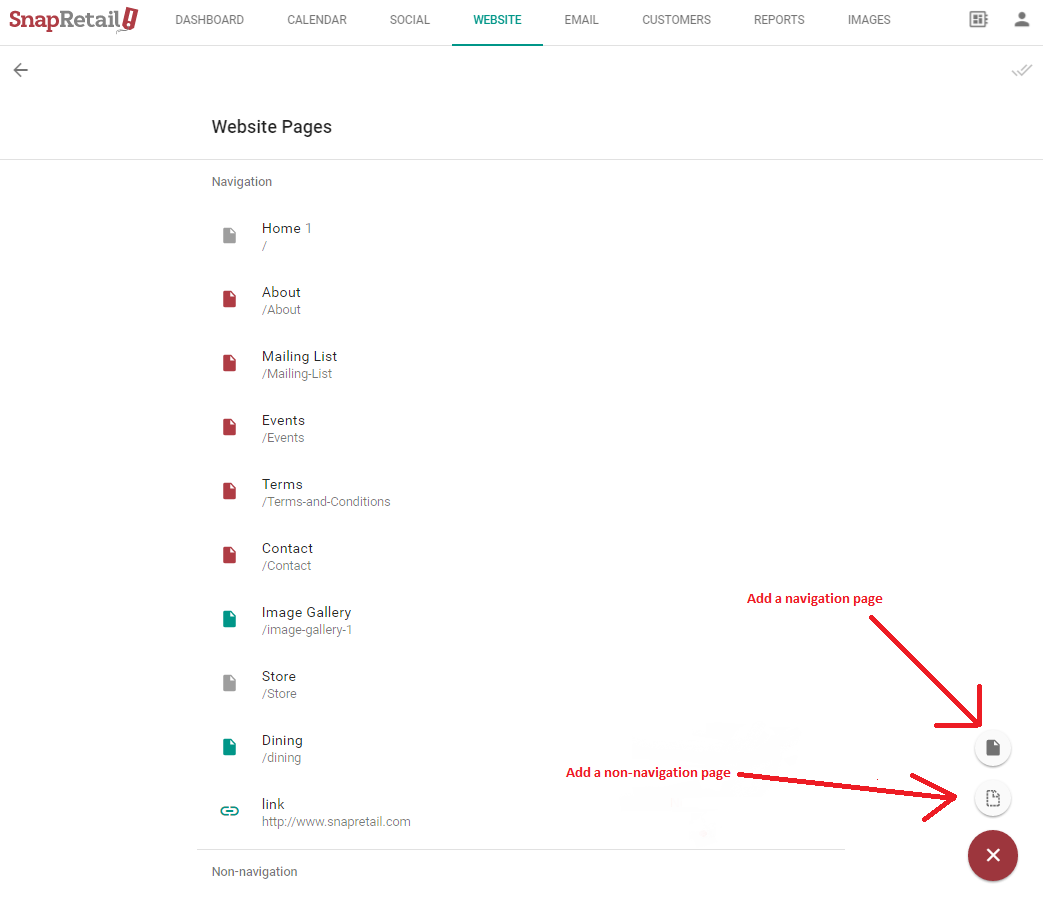Open the REPORTS tab
The image size is (1043, 900).
coord(779,20)
